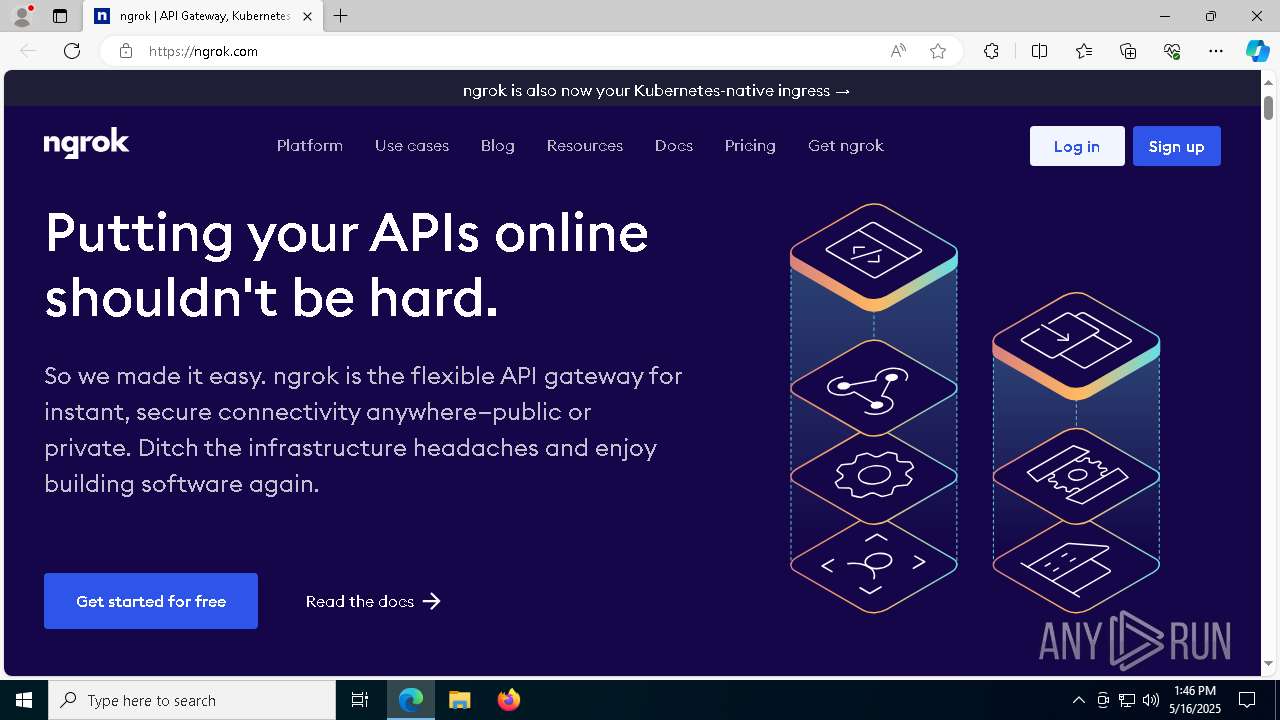Open the Use cases menu
Image resolution: width=1280 pixels, height=720 pixels.
point(412,146)
